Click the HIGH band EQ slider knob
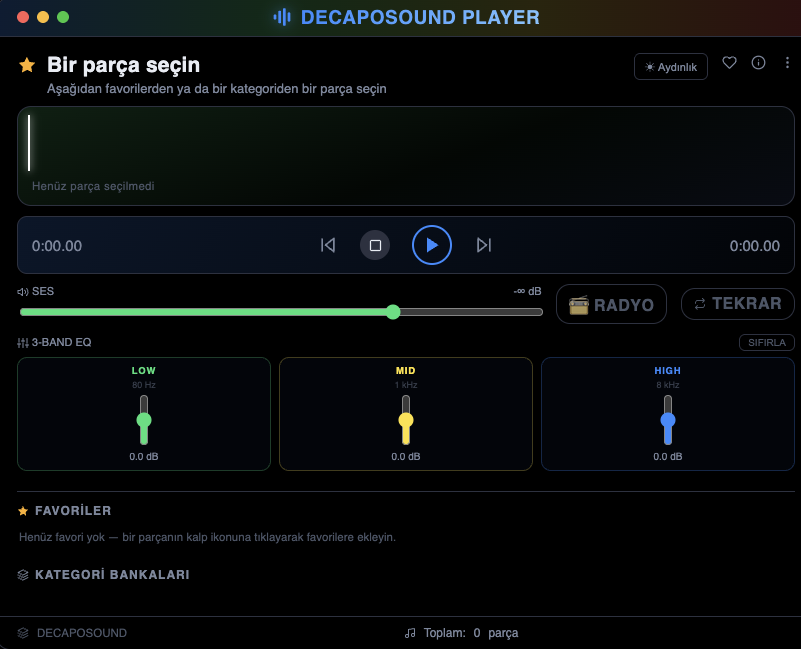This screenshot has height=649, width=801. click(668, 420)
